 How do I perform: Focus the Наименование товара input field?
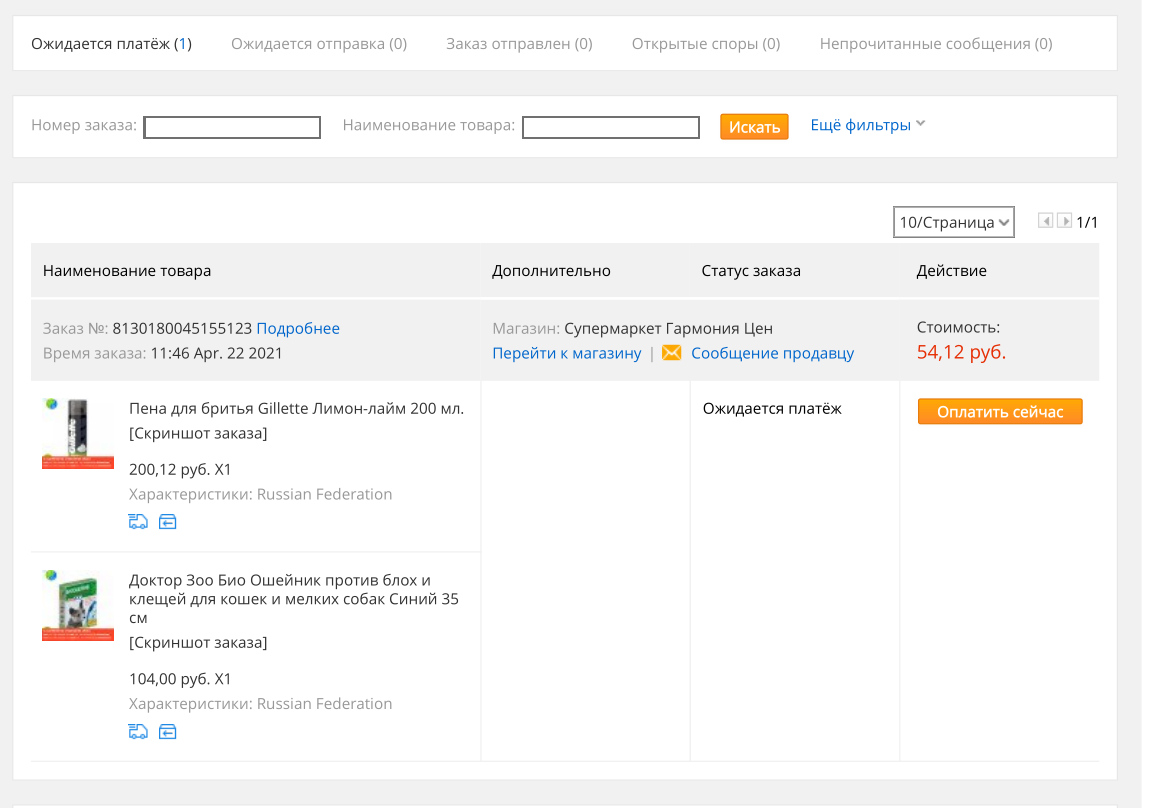[x=611, y=127]
